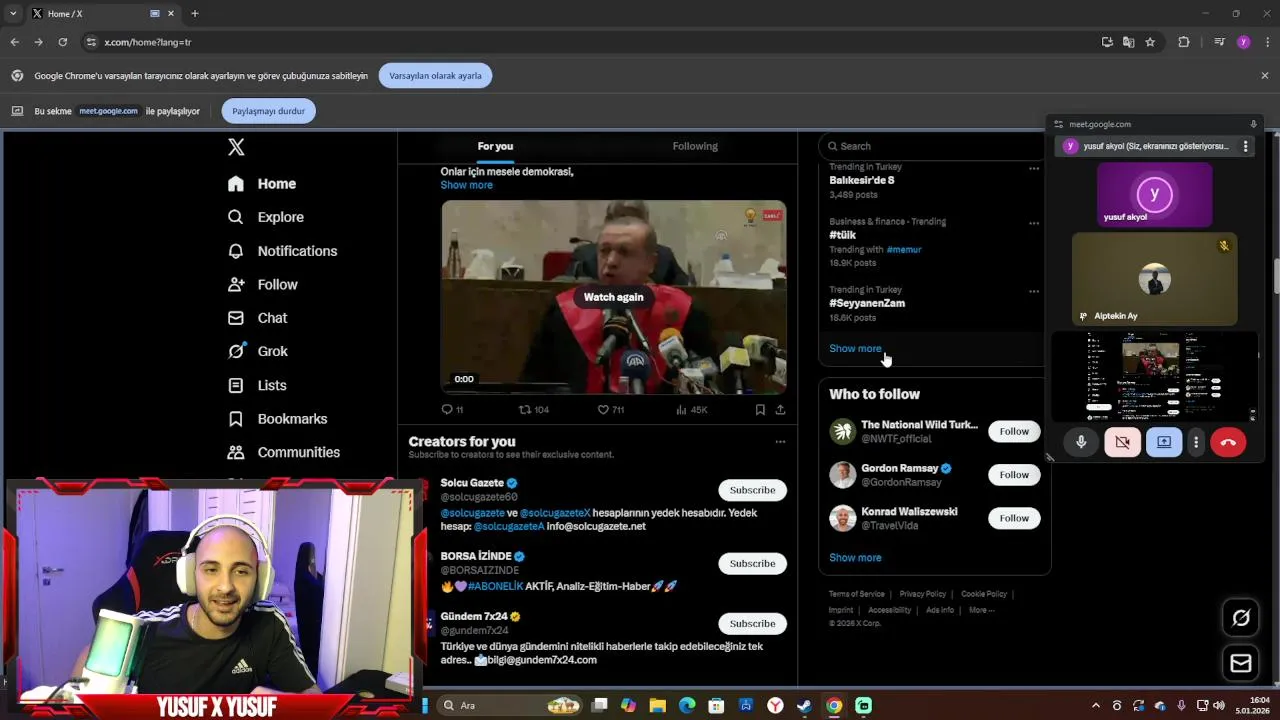Open Chrome media controls icon

(1219, 42)
